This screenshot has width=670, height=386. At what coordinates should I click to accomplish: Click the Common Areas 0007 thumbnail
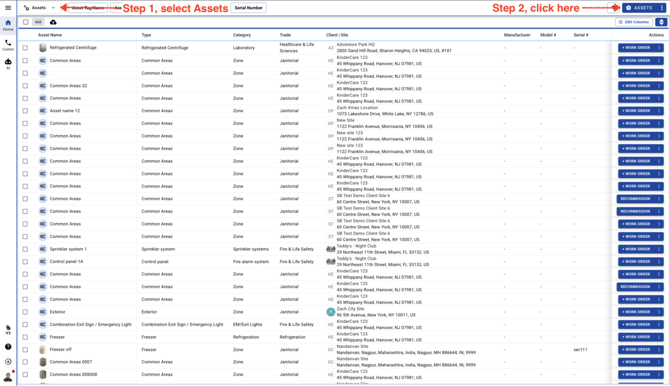[x=42, y=362]
